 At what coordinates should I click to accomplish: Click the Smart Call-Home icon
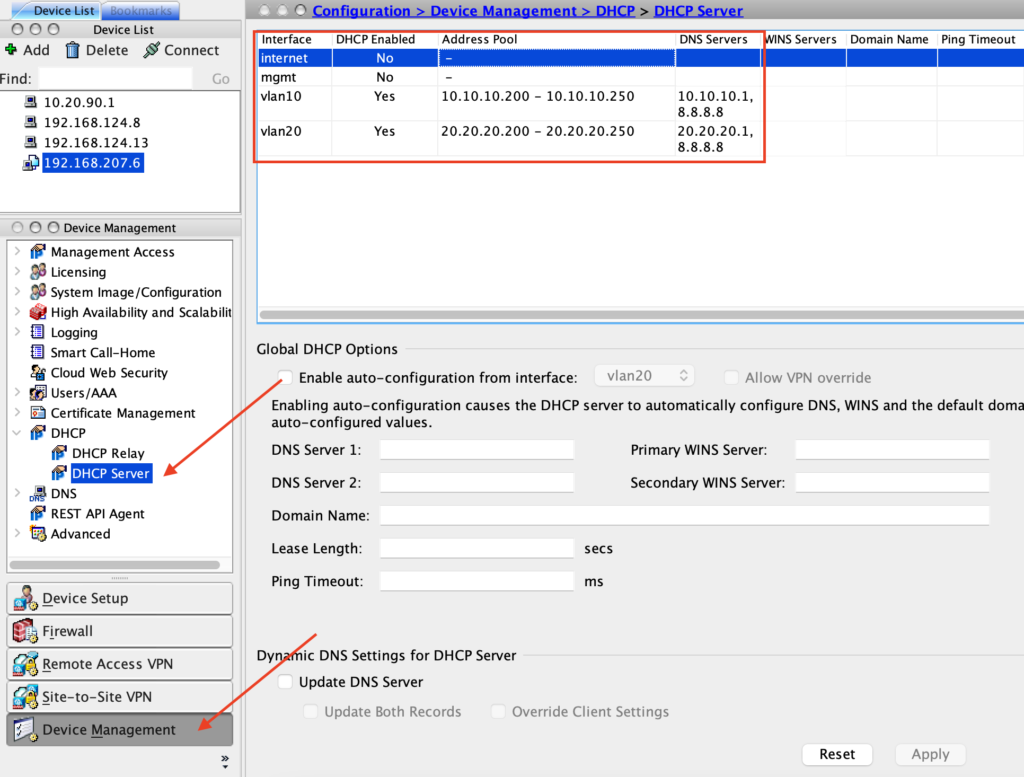pos(38,353)
